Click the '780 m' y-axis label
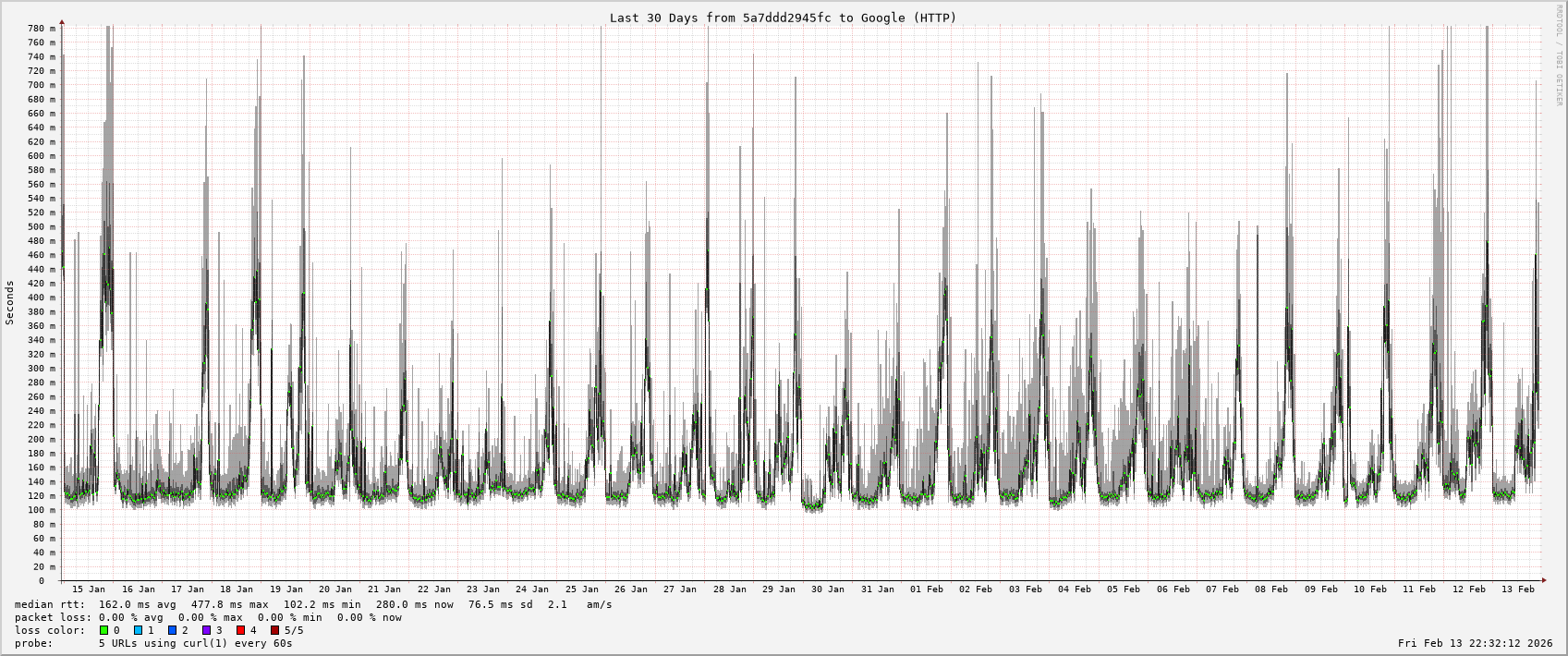The width and height of the screenshot is (1568, 656). tap(42, 29)
